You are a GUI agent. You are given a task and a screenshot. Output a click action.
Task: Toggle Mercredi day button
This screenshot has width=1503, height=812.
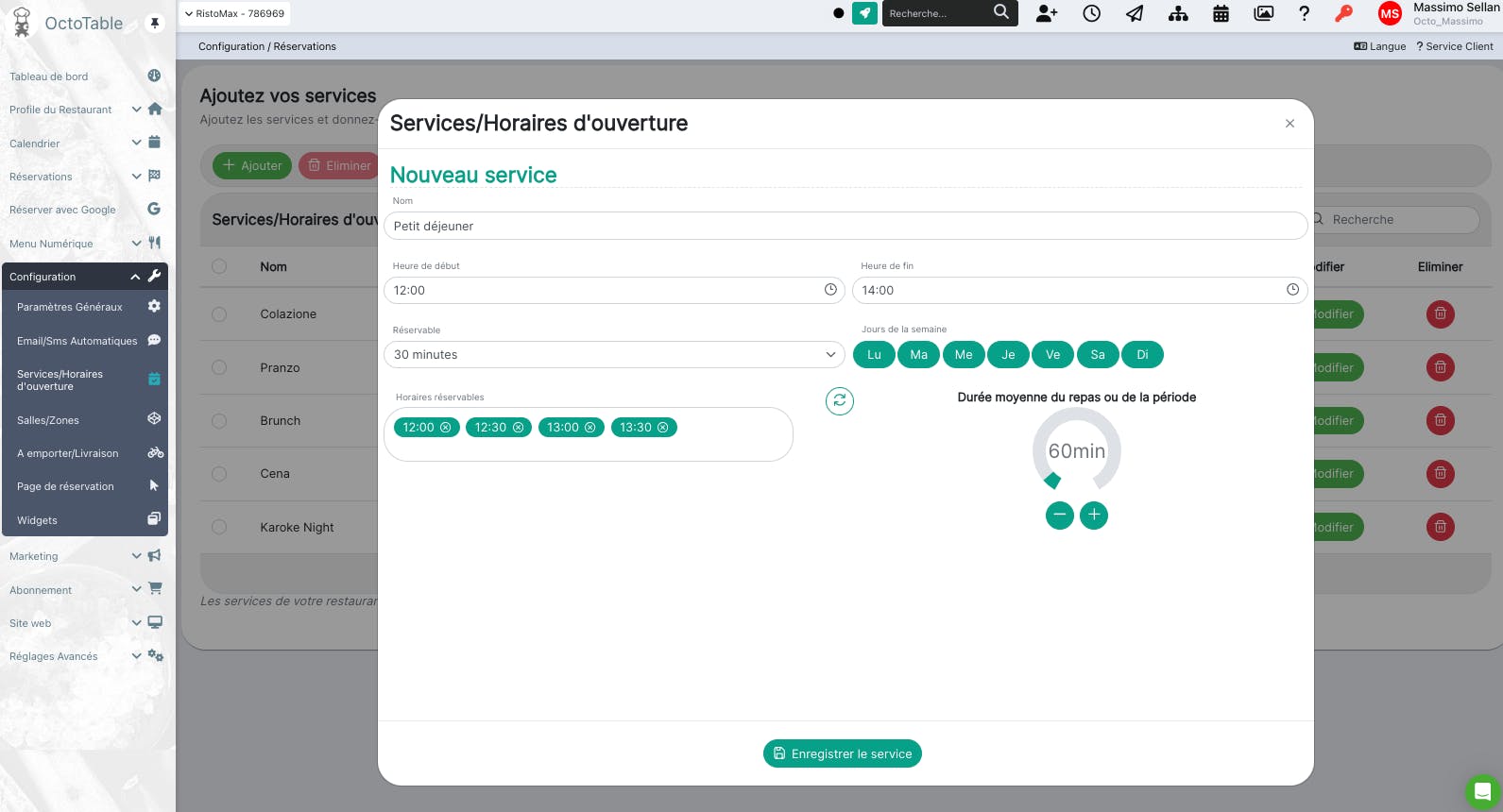coord(964,355)
